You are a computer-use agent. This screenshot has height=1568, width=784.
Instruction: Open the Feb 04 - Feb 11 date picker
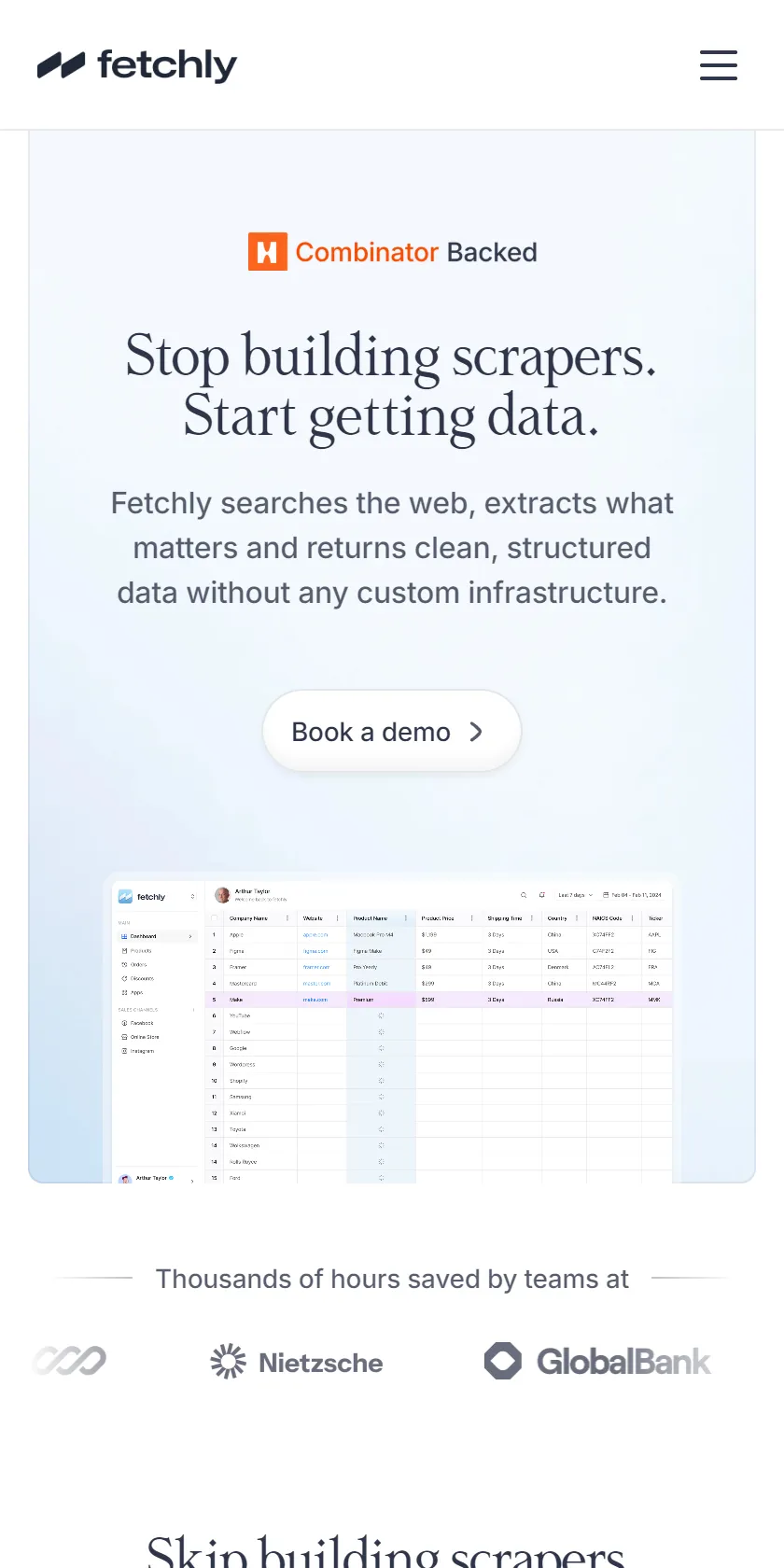[632, 895]
